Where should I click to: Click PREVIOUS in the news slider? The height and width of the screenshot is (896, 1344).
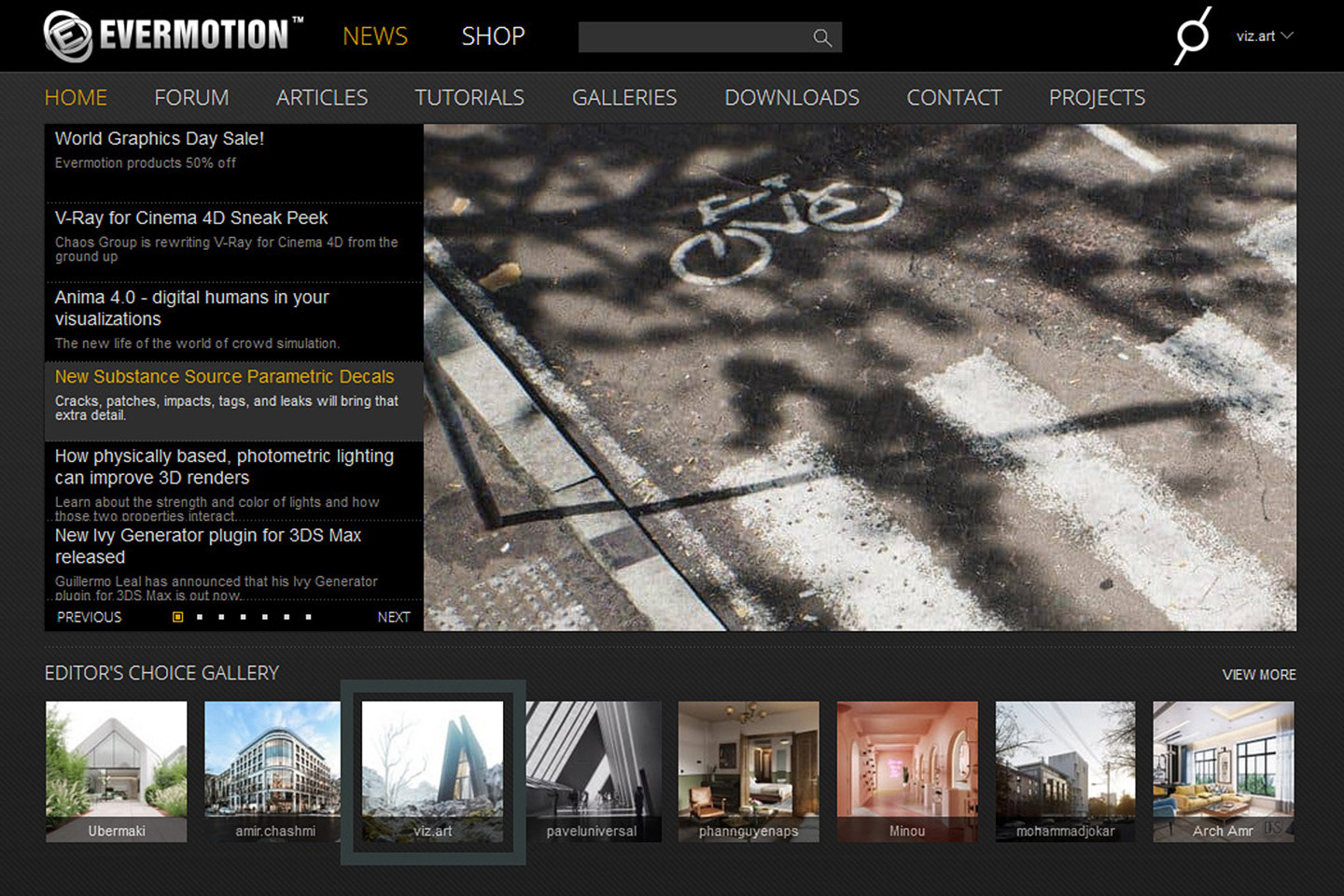[x=89, y=617]
